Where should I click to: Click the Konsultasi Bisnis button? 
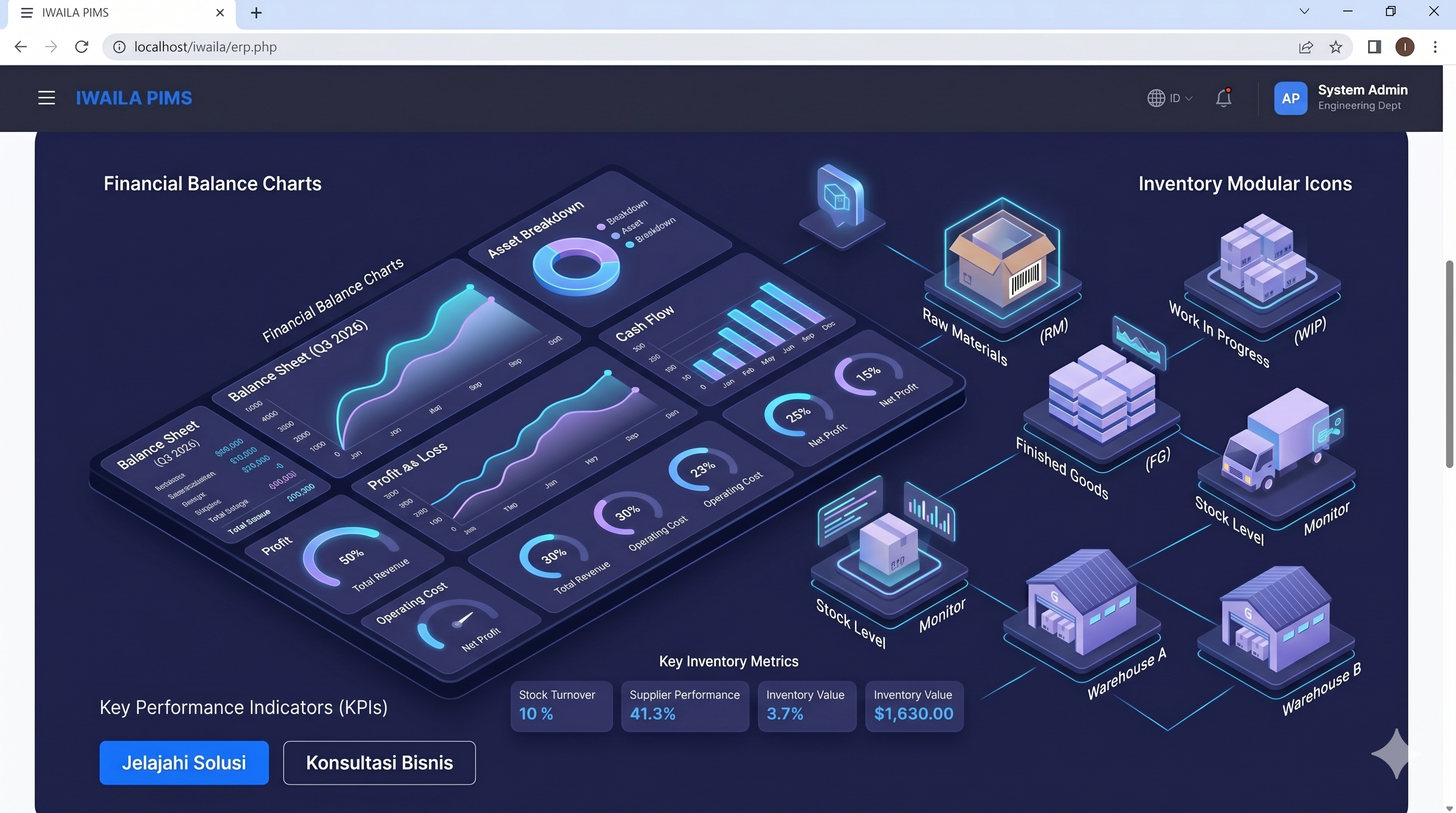coord(379,763)
